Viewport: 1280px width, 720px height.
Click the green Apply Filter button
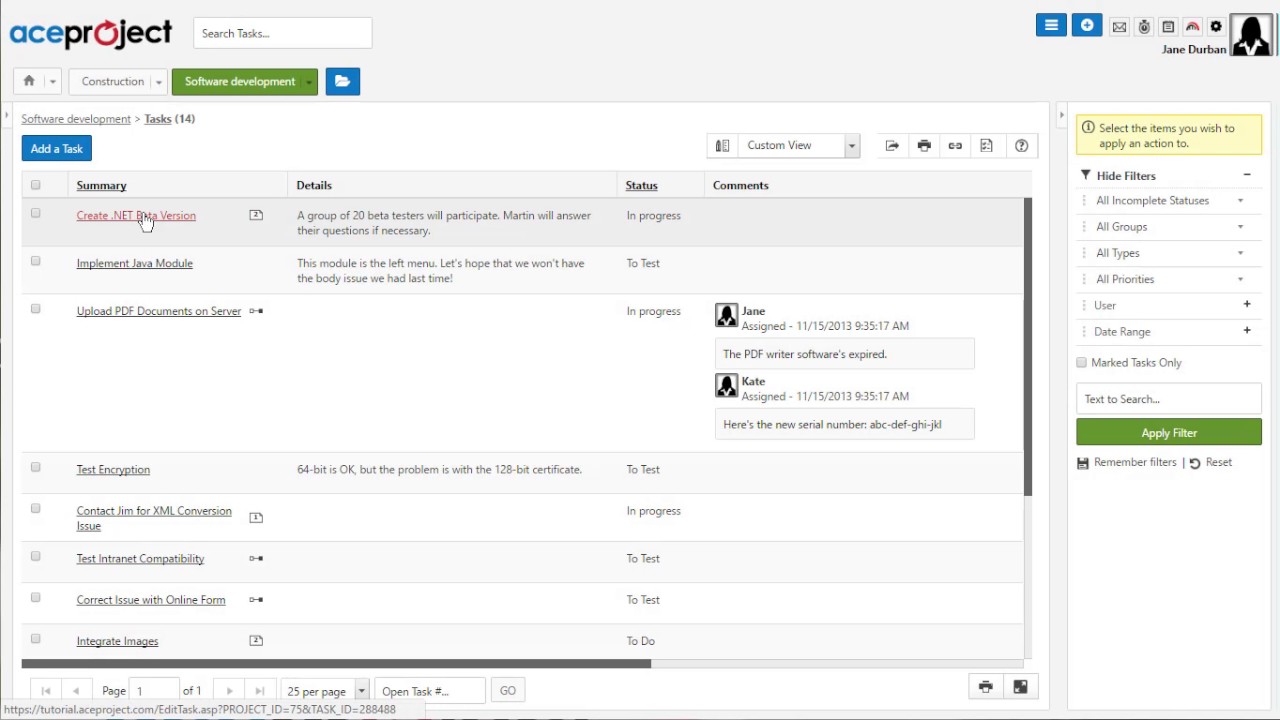click(x=1169, y=432)
